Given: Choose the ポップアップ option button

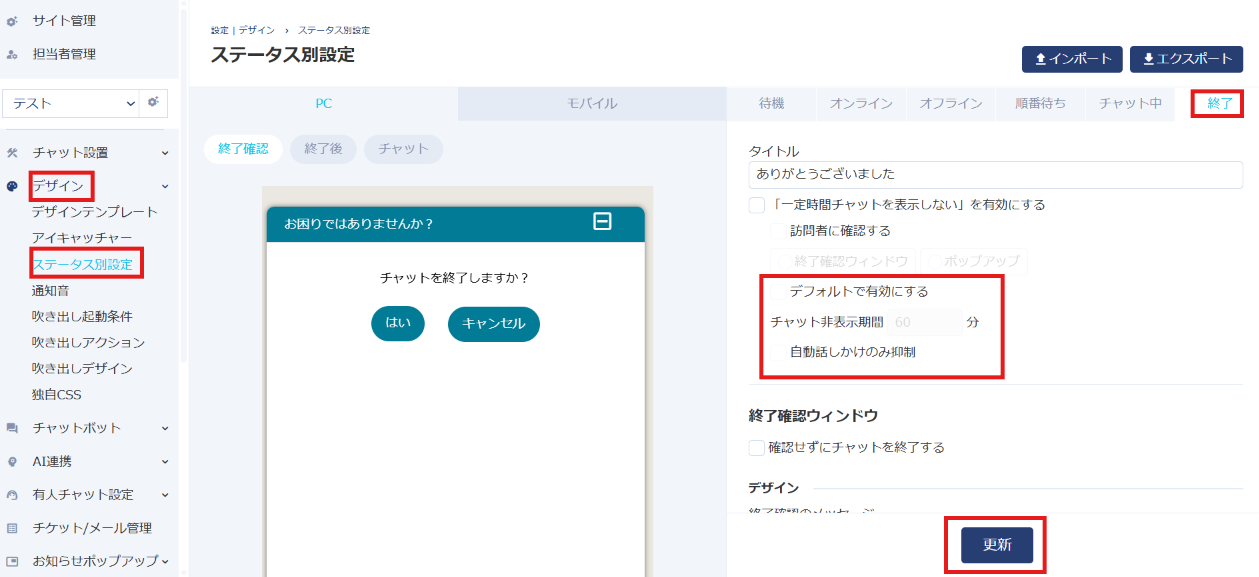Looking at the screenshot, I should (974, 261).
